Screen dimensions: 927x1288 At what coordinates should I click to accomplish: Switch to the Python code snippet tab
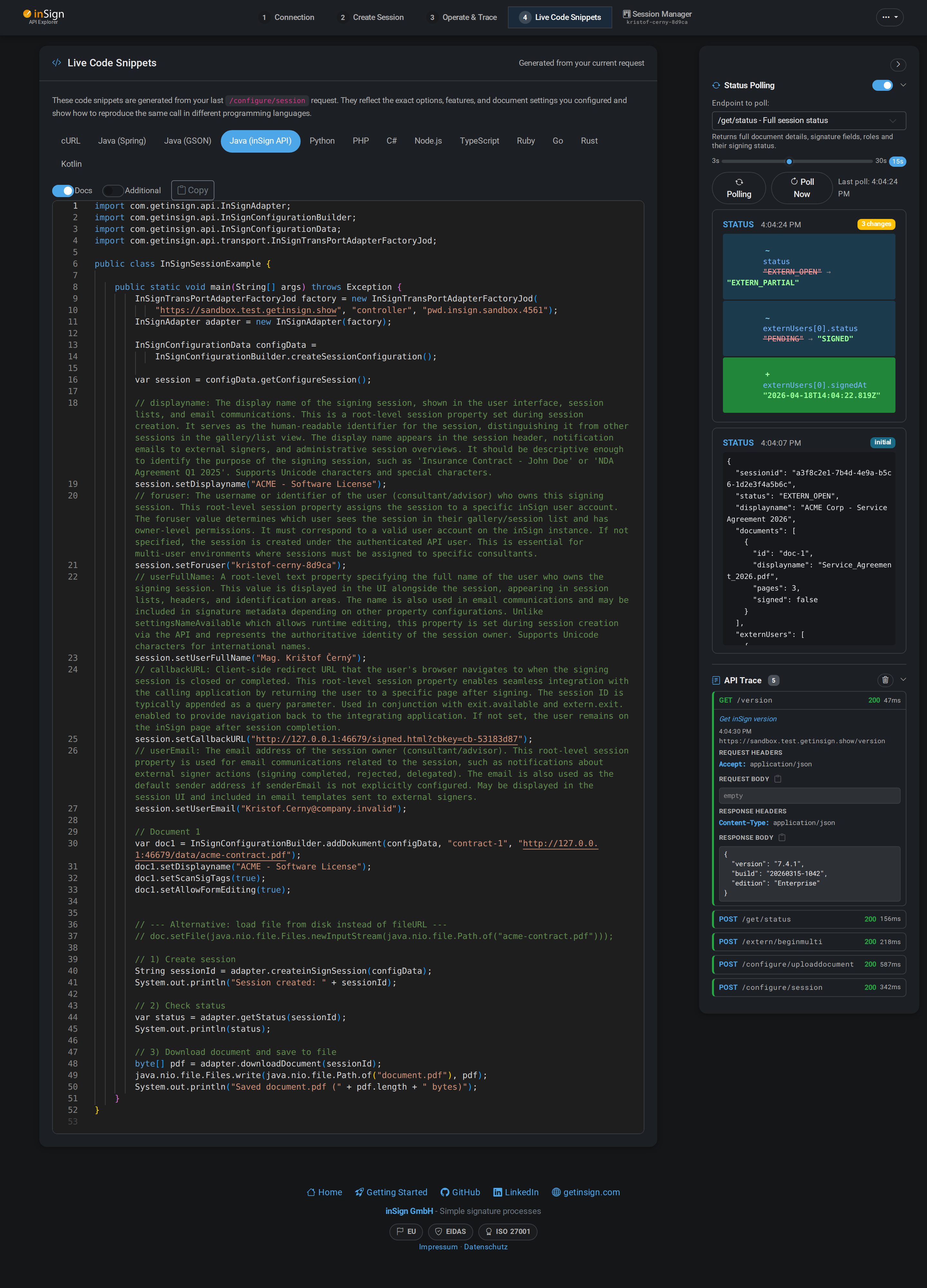(323, 141)
